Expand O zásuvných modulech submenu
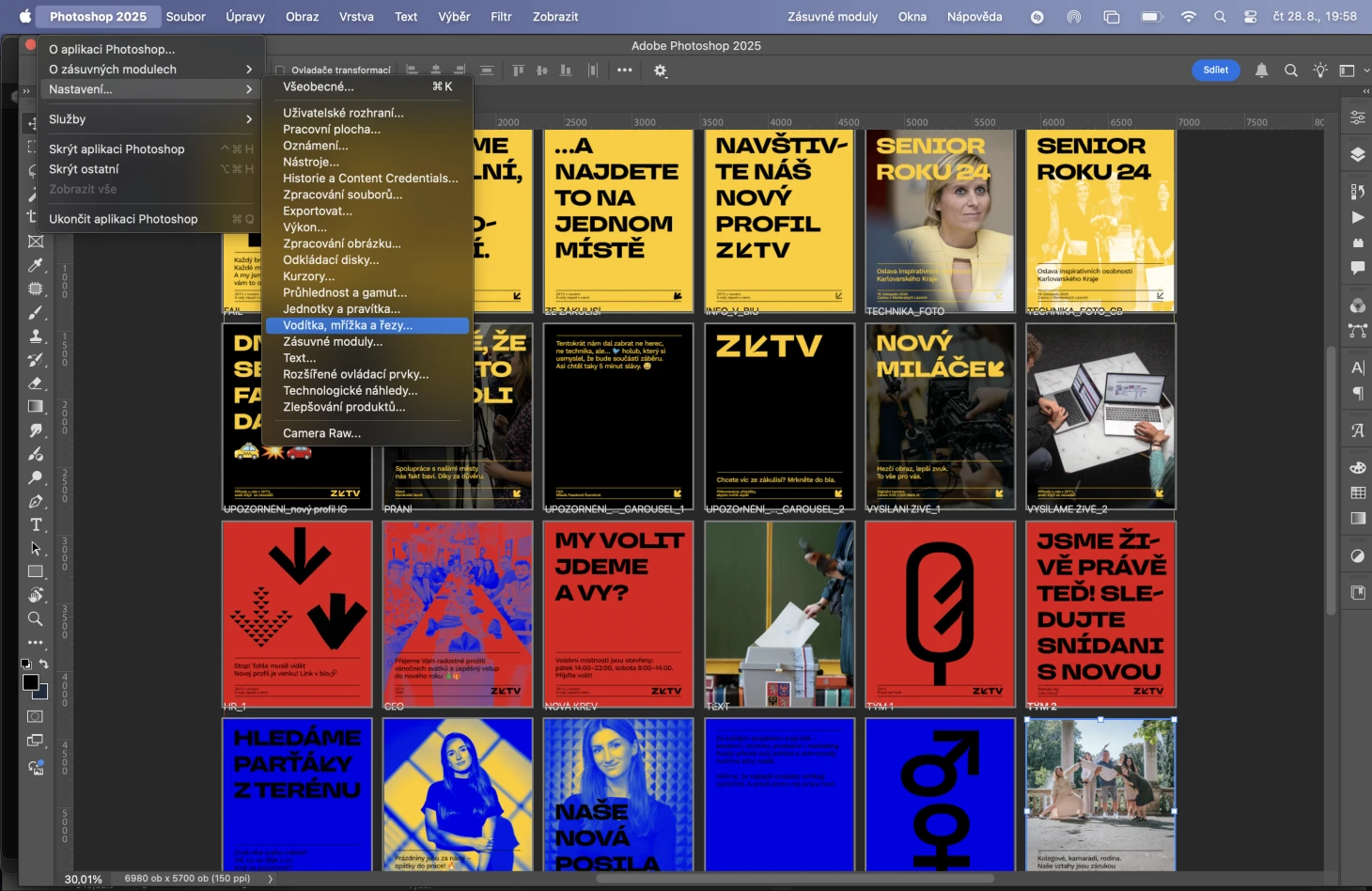This screenshot has width=1372, height=891. (150, 70)
